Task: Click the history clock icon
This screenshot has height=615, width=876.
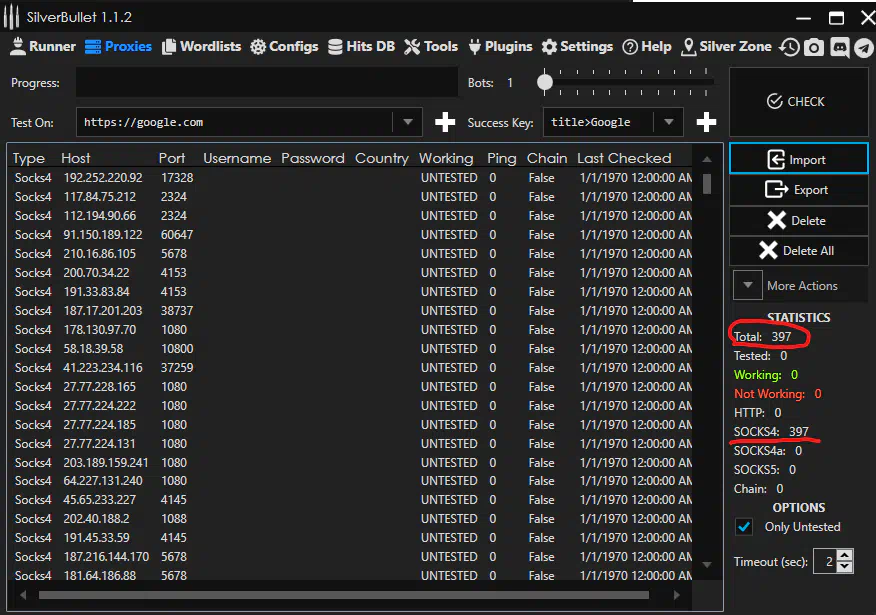Action: (789, 47)
